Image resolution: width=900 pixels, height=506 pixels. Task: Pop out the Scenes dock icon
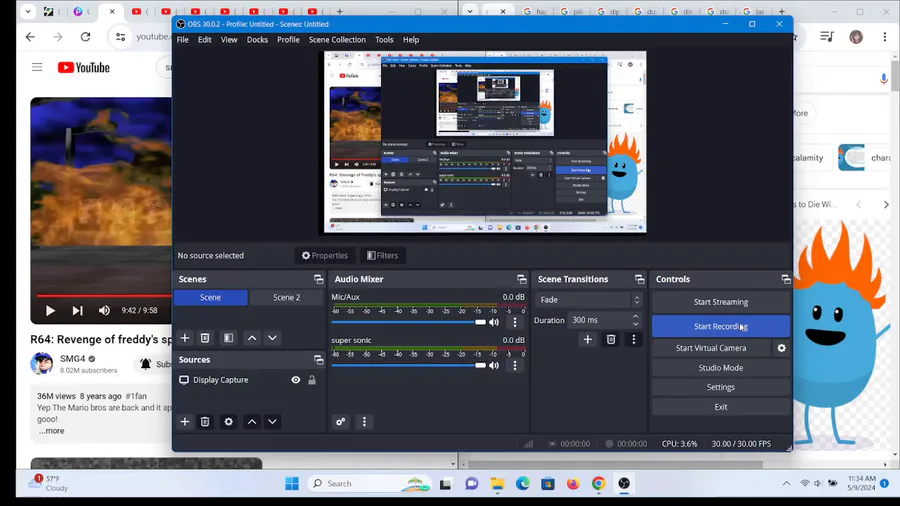319,279
